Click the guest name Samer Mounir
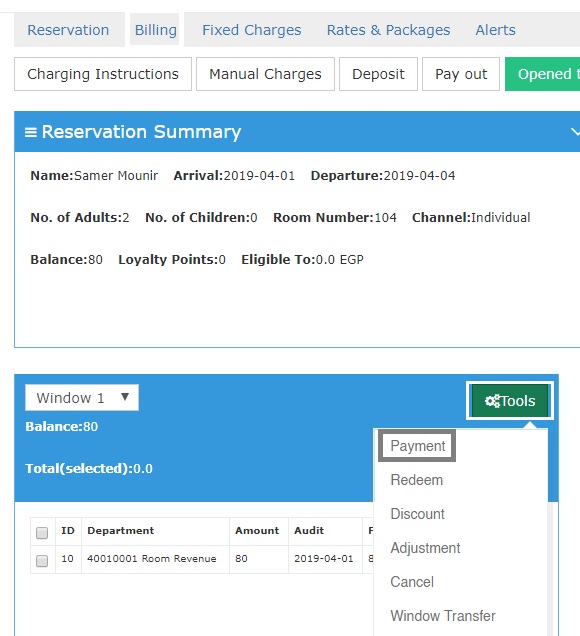 (116, 176)
